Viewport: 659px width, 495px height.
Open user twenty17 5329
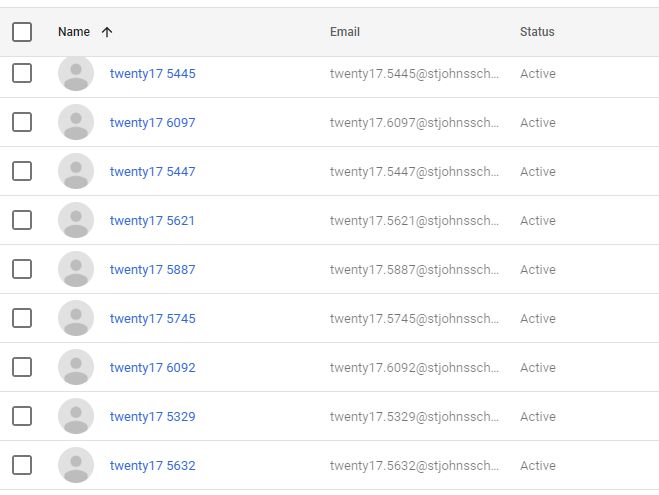[x=153, y=416]
